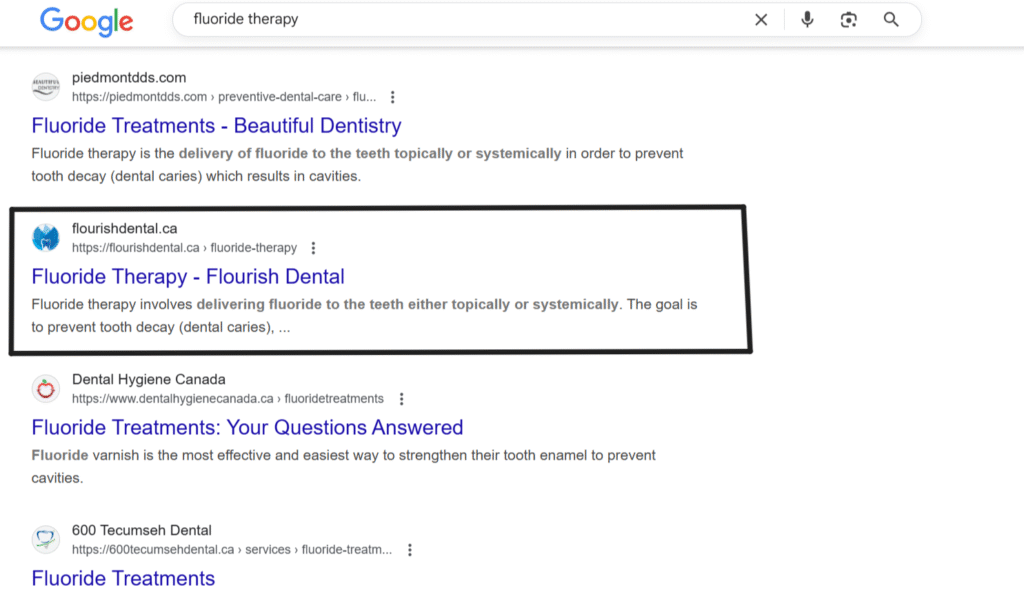Screen dimensions: 1024x592
Task: Clear the search box text
Action: (761, 20)
